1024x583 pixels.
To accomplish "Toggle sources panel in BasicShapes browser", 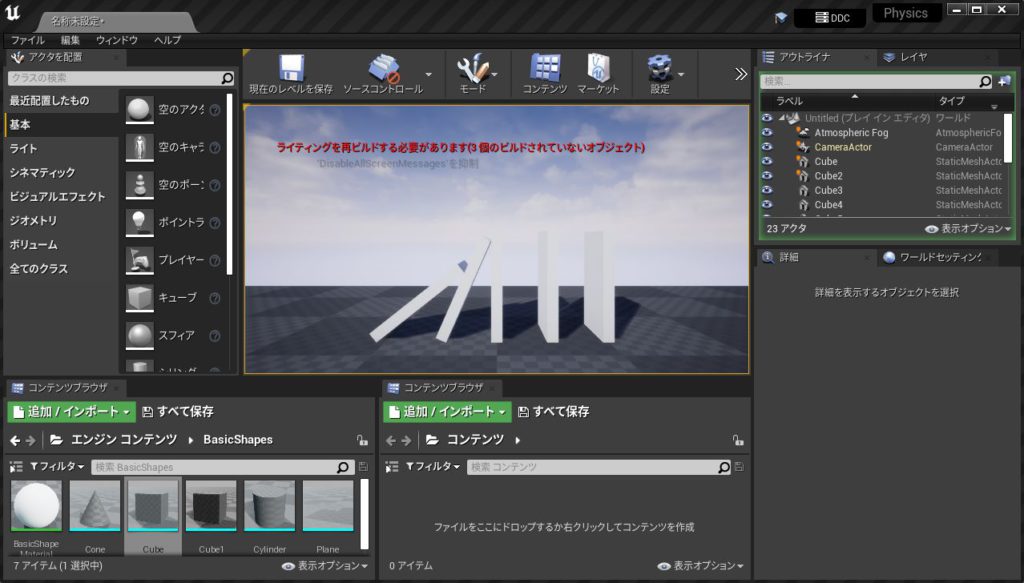I will (x=16, y=467).
